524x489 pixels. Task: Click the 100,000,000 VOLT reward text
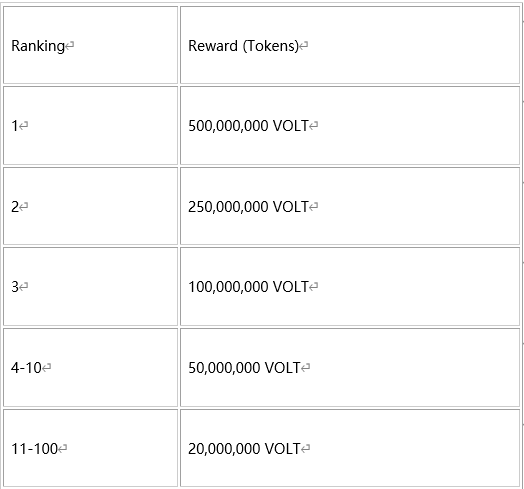tap(248, 286)
